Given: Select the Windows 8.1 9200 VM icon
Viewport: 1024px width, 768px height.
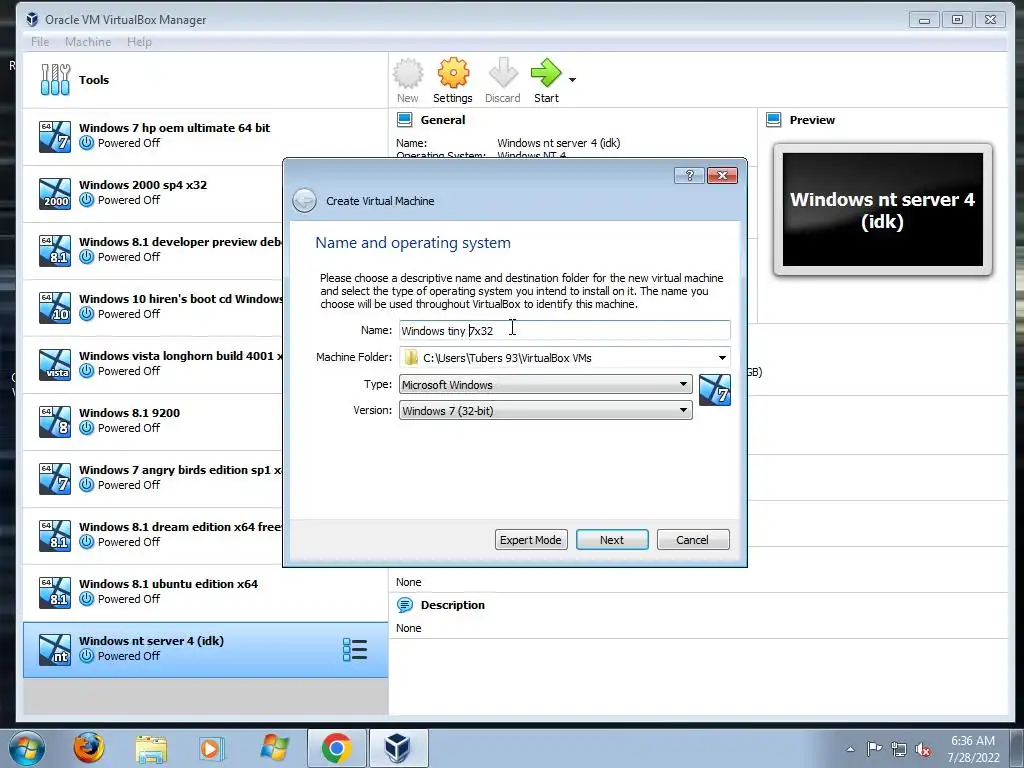Looking at the screenshot, I should tap(55, 421).
